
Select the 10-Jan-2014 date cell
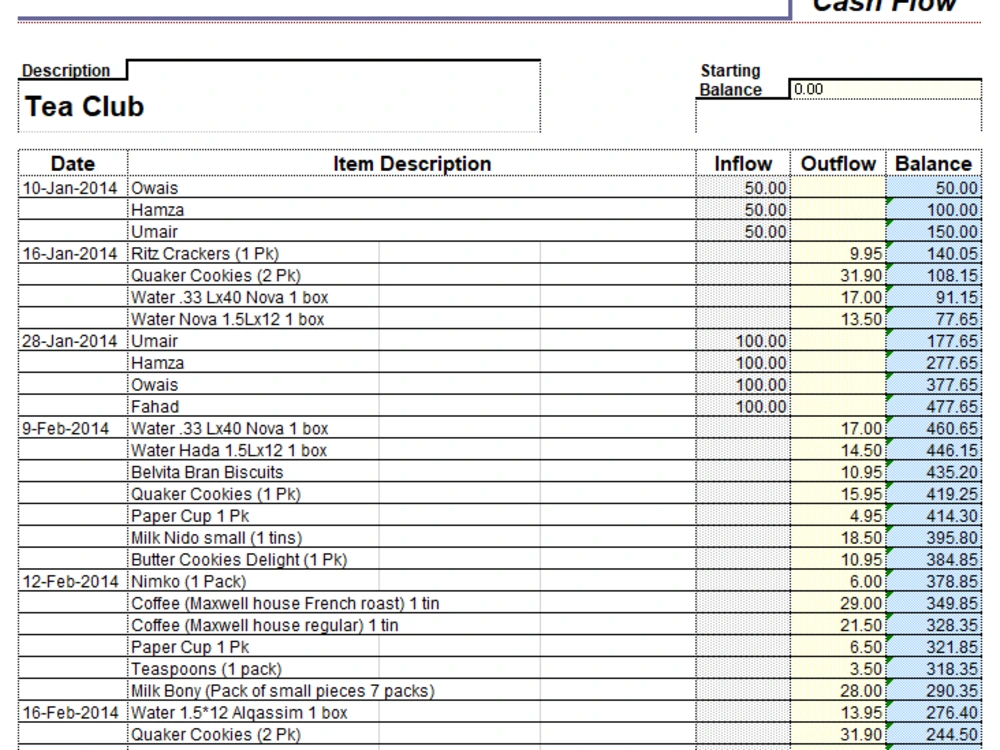73,188
